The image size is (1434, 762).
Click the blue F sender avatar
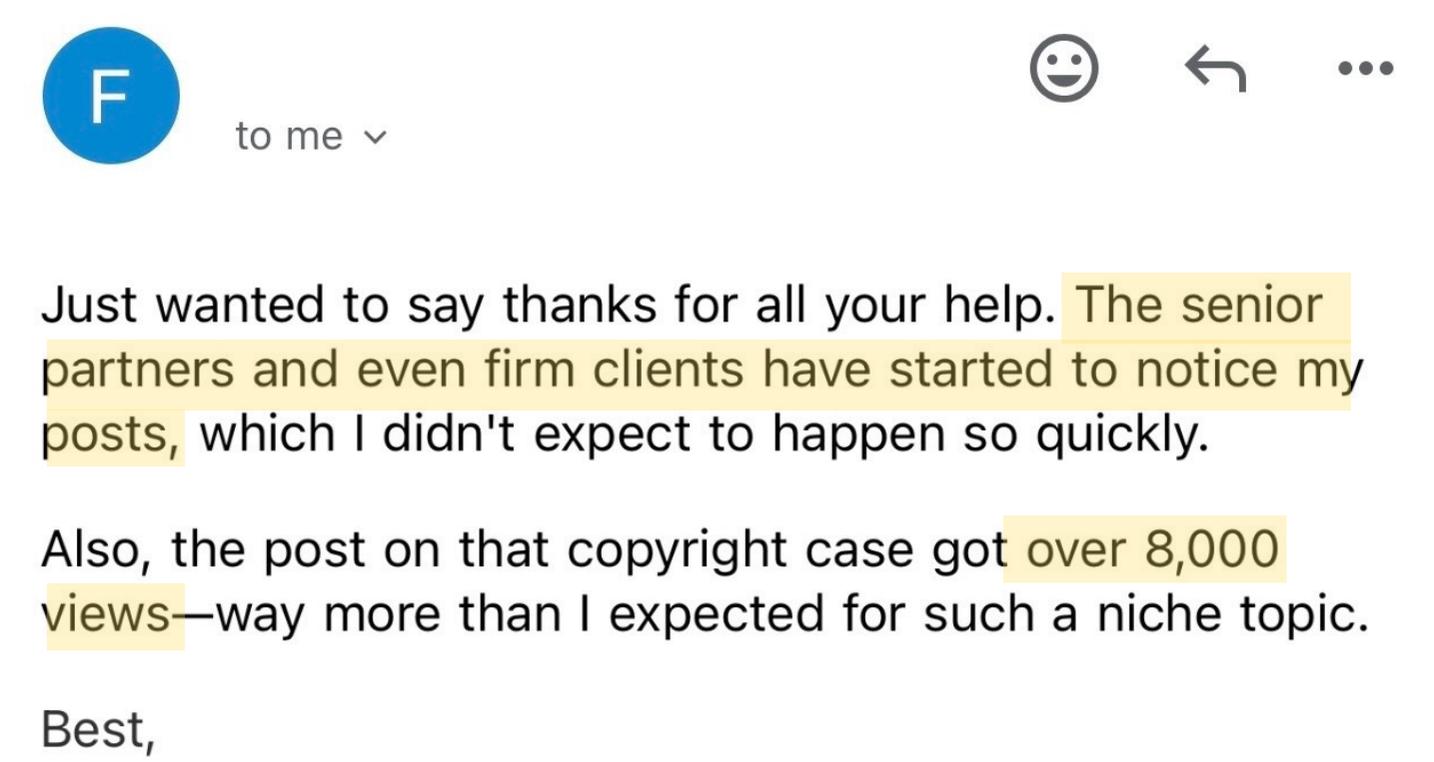[x=111, y=96]
